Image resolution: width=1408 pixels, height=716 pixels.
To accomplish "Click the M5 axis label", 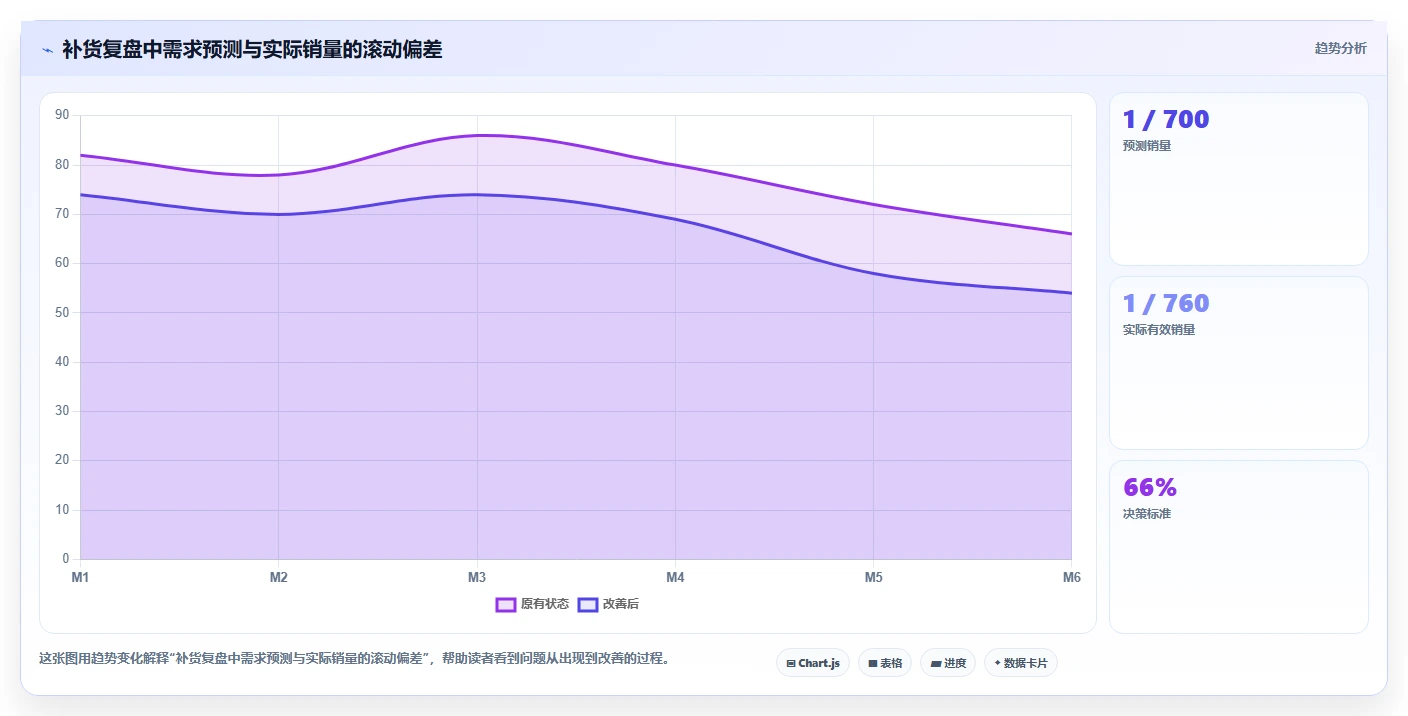I will point(873,577).
